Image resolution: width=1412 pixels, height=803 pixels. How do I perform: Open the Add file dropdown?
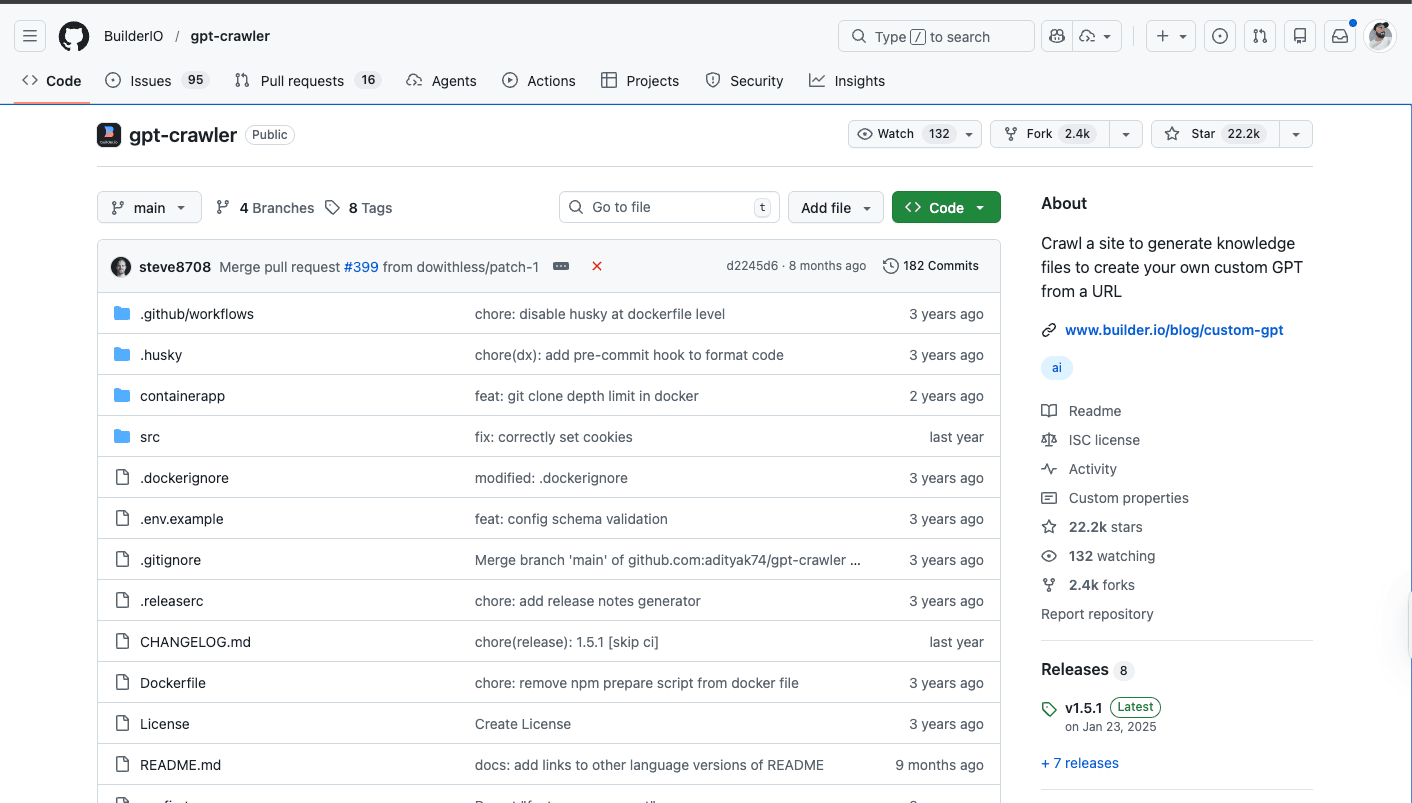tap(835, 208)
